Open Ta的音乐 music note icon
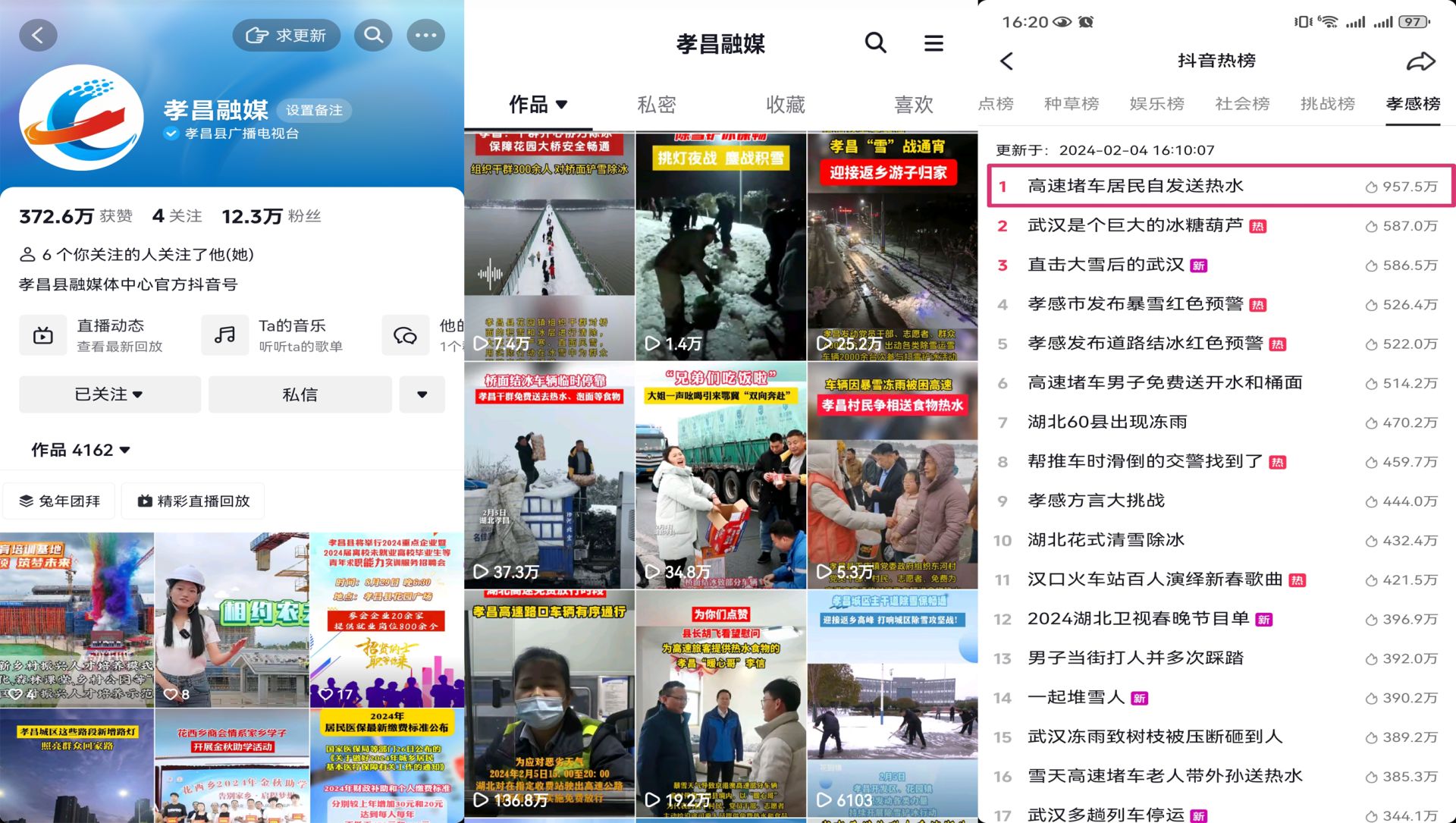 (224, 335)
